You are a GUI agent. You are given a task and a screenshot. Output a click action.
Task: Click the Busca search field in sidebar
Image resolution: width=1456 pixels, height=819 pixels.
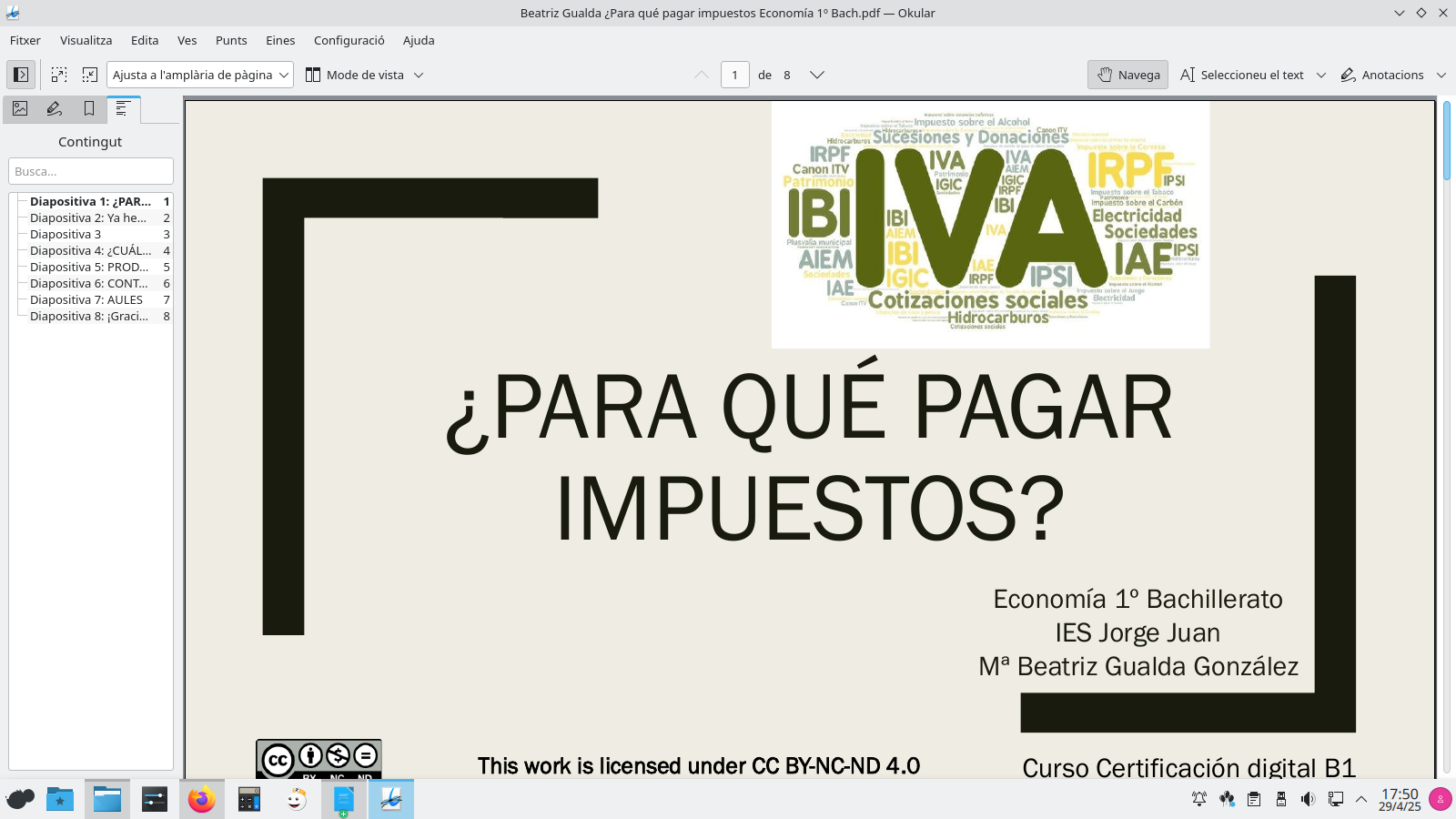pos(91,171)
